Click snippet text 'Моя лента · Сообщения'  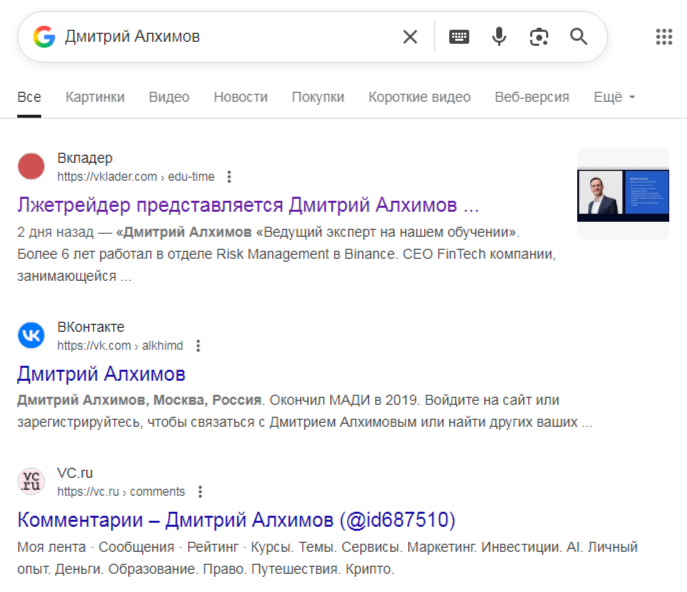point(96,547)
